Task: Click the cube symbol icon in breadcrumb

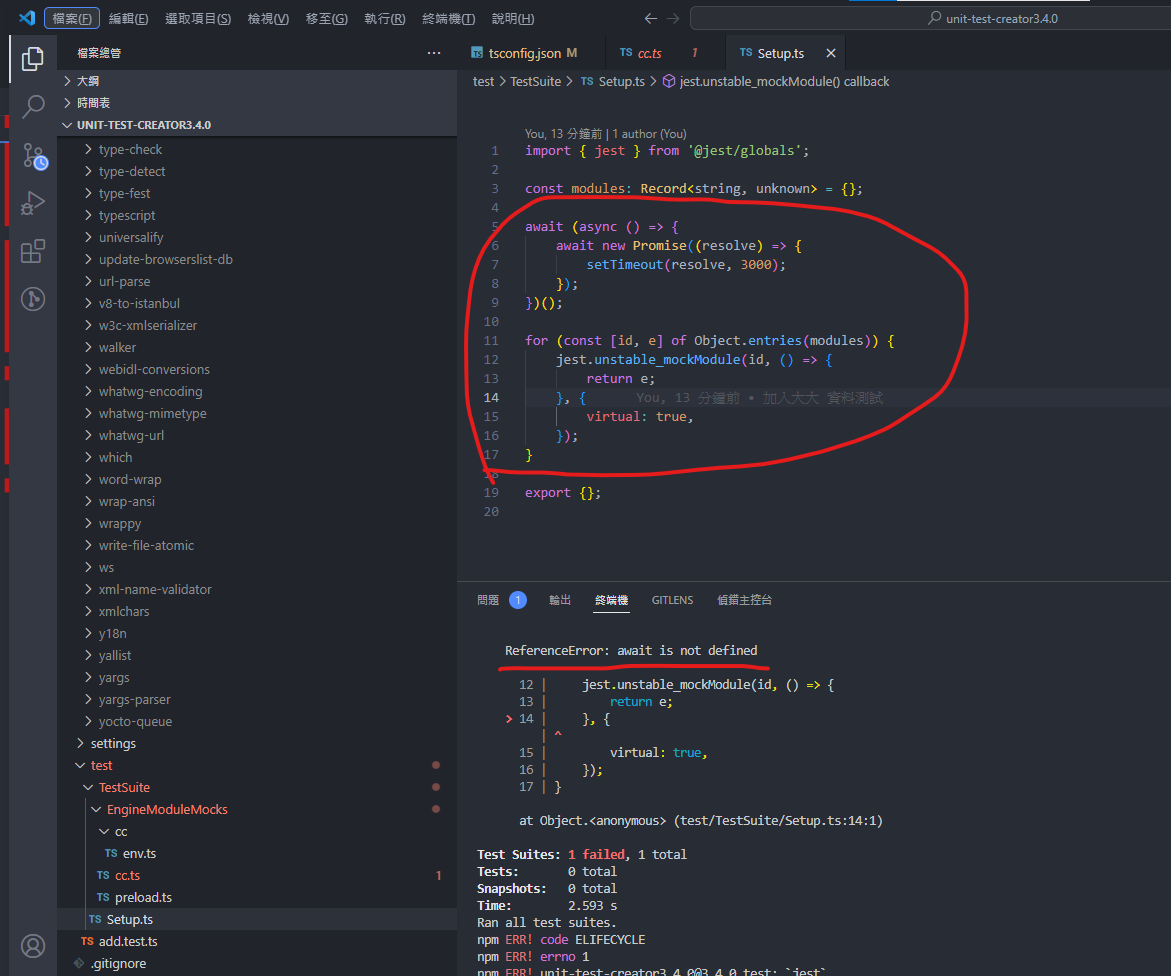Action: tap(669, 81)
